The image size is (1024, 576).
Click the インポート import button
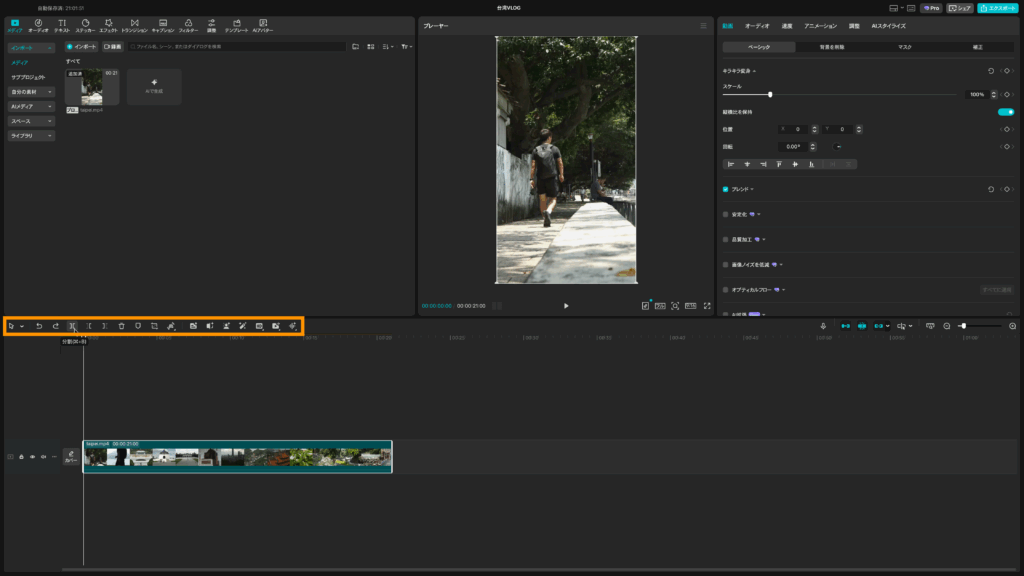pyautogui.click(x=82, y=47)
